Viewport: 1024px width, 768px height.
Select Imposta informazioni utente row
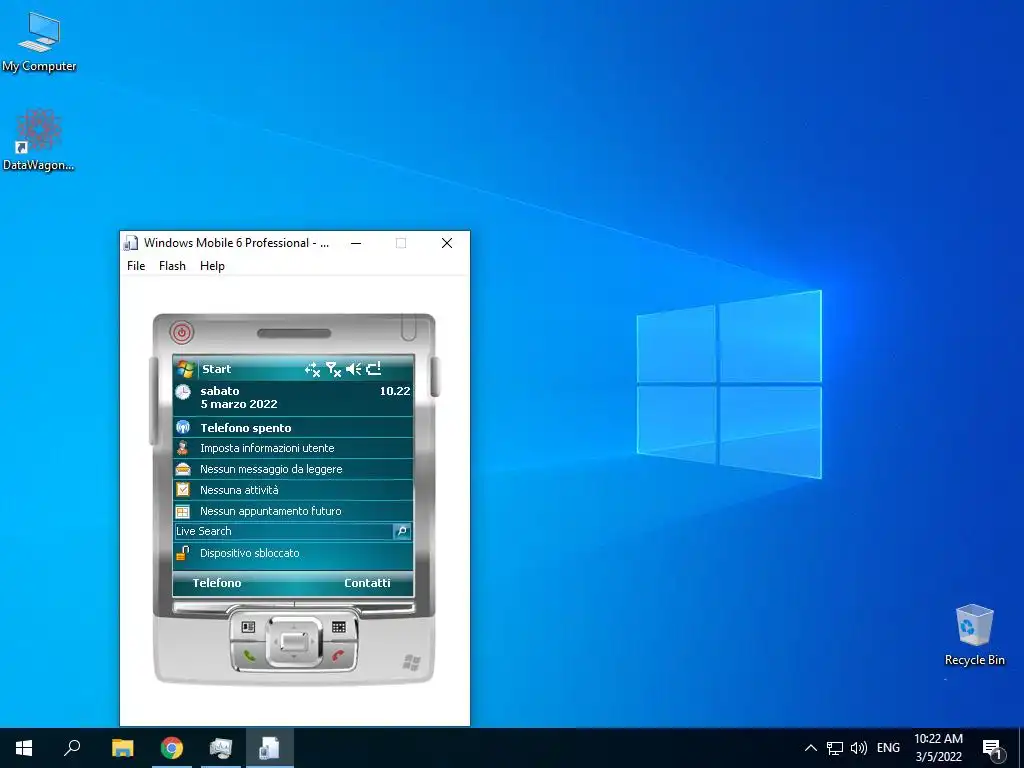click(293, 448)
